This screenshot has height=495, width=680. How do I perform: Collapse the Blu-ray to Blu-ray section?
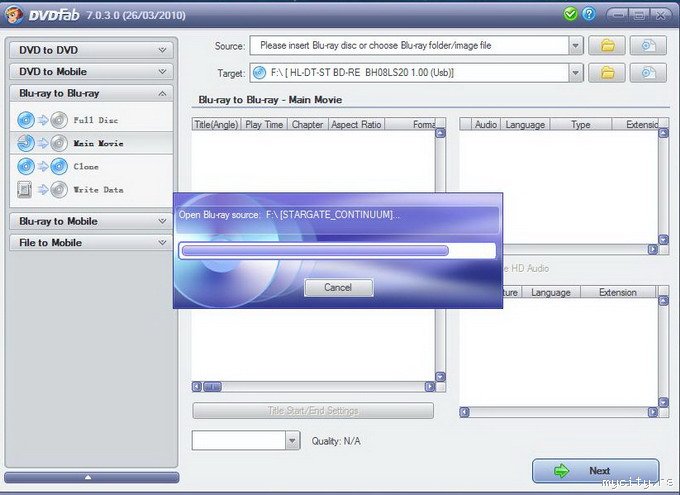91,93
